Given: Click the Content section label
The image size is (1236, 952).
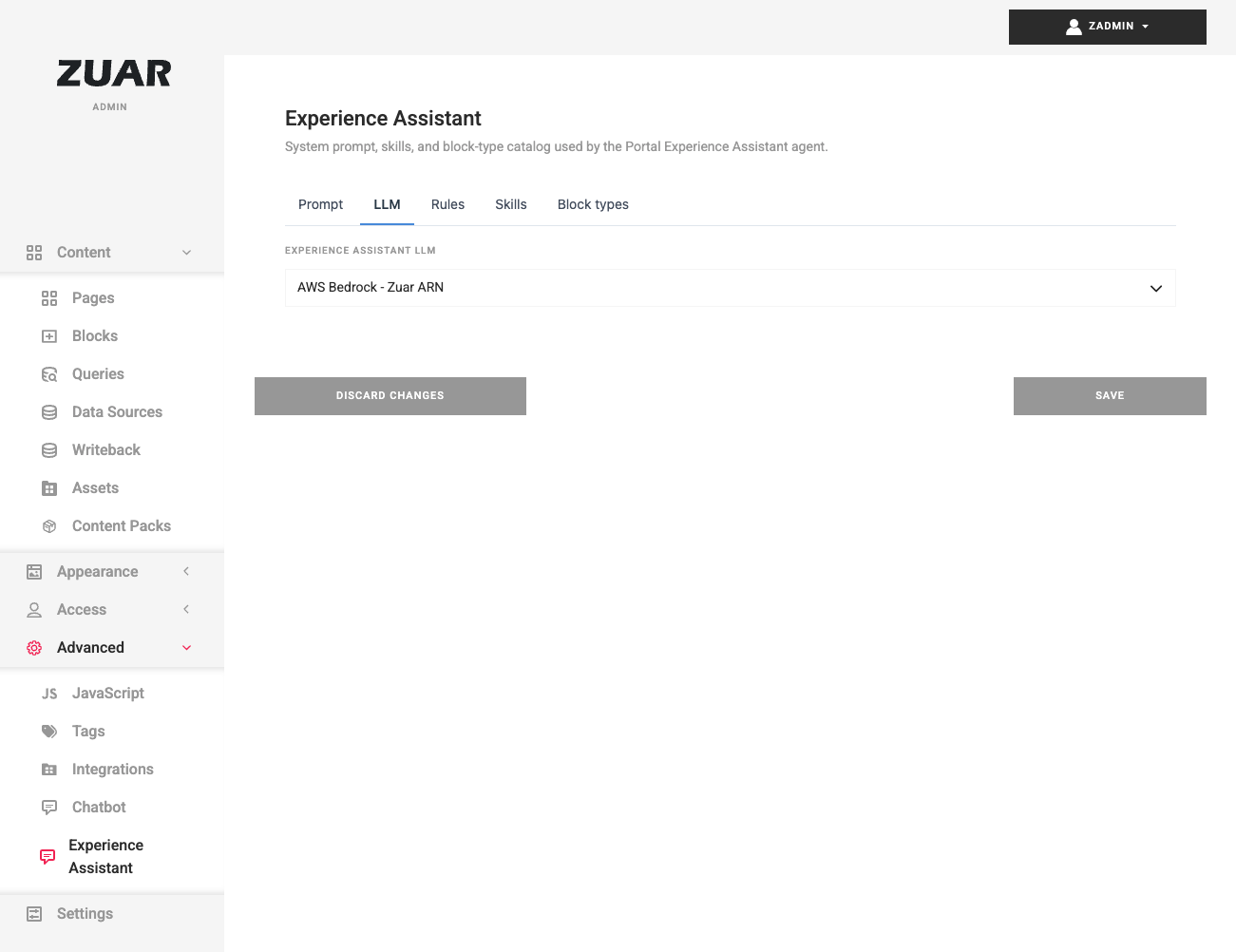Looking at the screenshot, I should click(x=84, y=253).
